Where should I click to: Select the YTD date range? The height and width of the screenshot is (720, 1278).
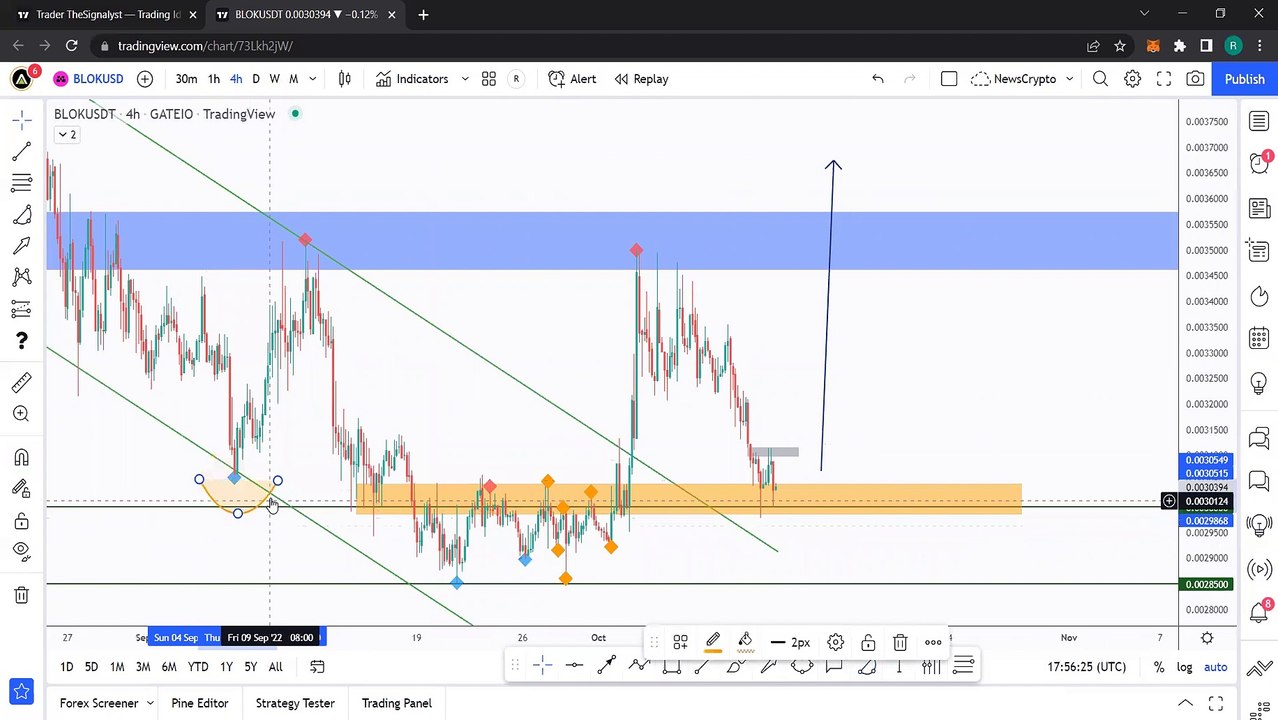[198, 667]
